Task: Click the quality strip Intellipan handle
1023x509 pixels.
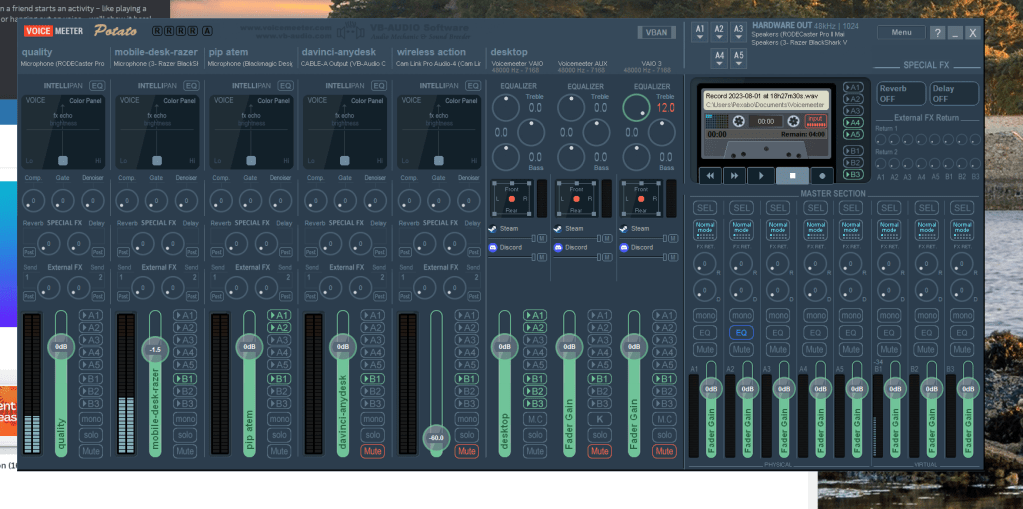Action: coord(63,161)
